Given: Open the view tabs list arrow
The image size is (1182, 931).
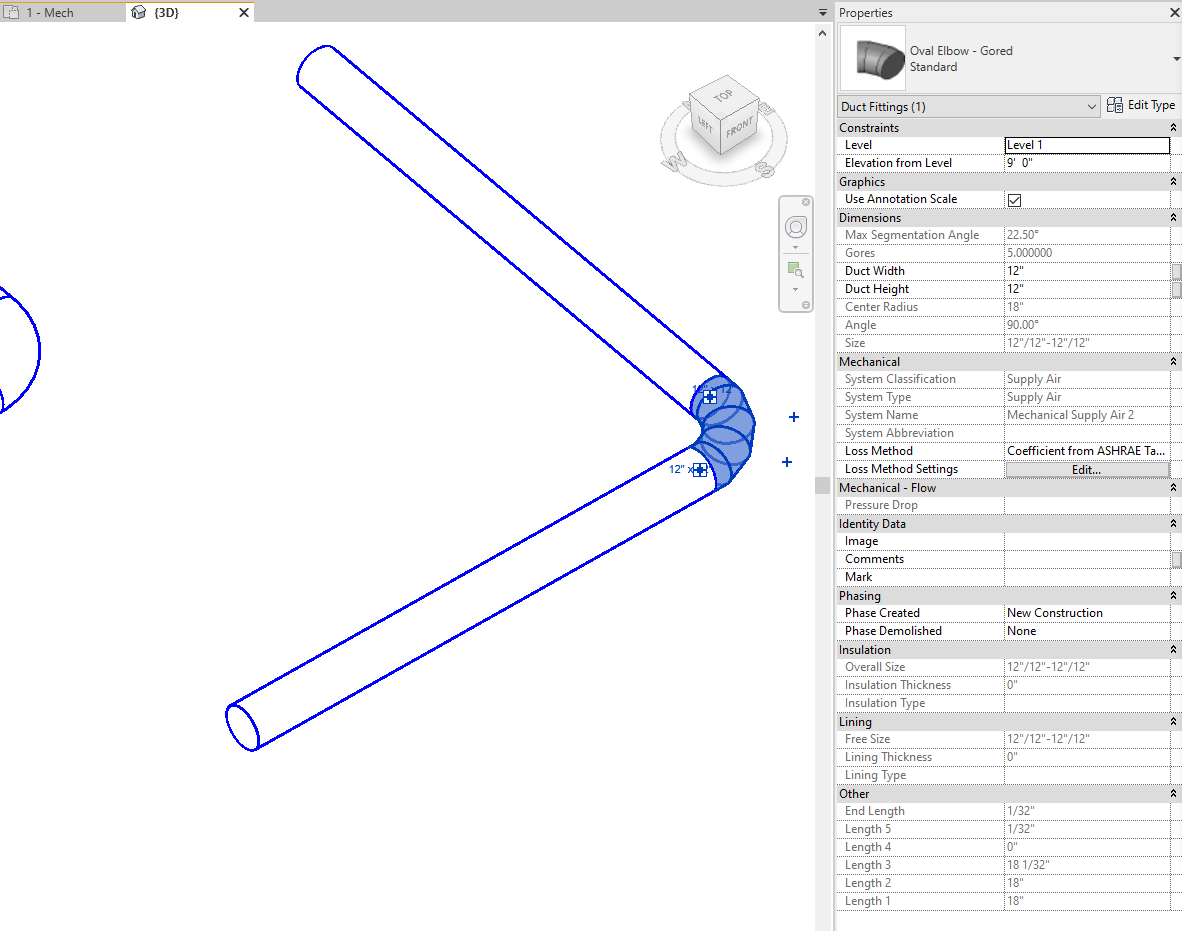Looking at the screenshot, I should (x=822, y=13).
